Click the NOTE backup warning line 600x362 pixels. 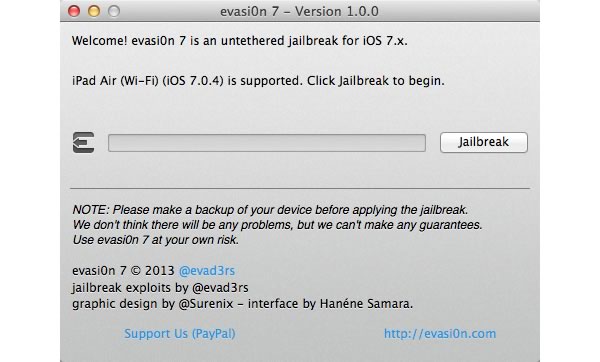point(270,210)
